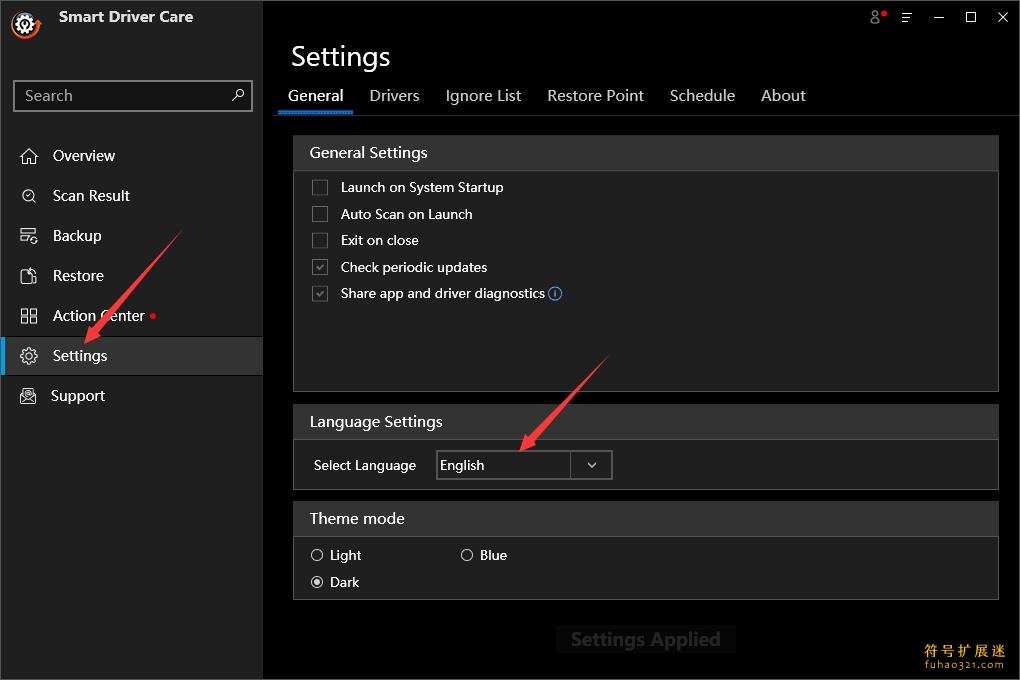Click the General Settings section header
The width and height of the screenshot is (1020, 680).
point(645,153)
